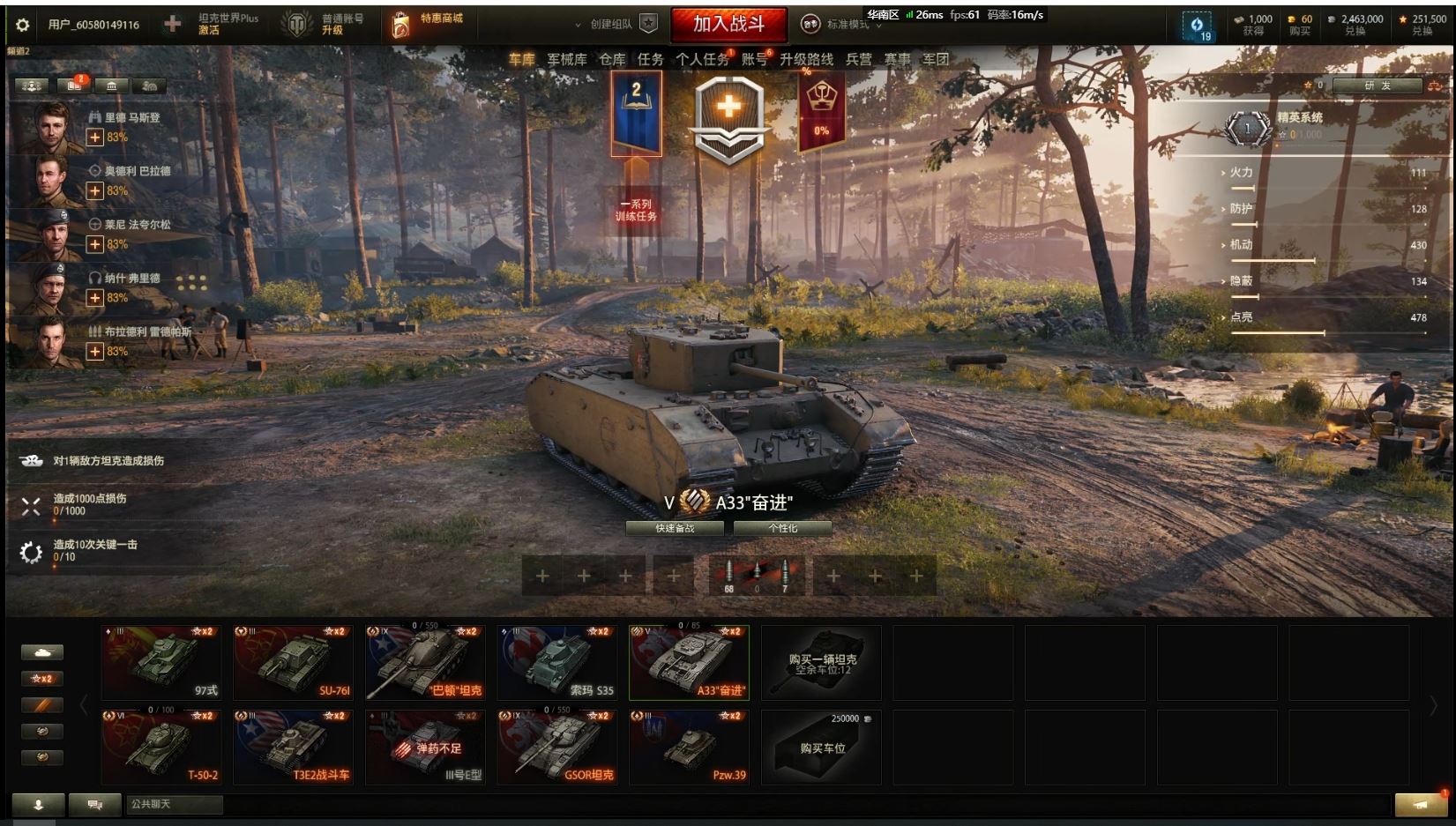This screenshot has height=826, width=1456.
Task: Toggle the orange stripe carousel filter
Action: point(42,705)
